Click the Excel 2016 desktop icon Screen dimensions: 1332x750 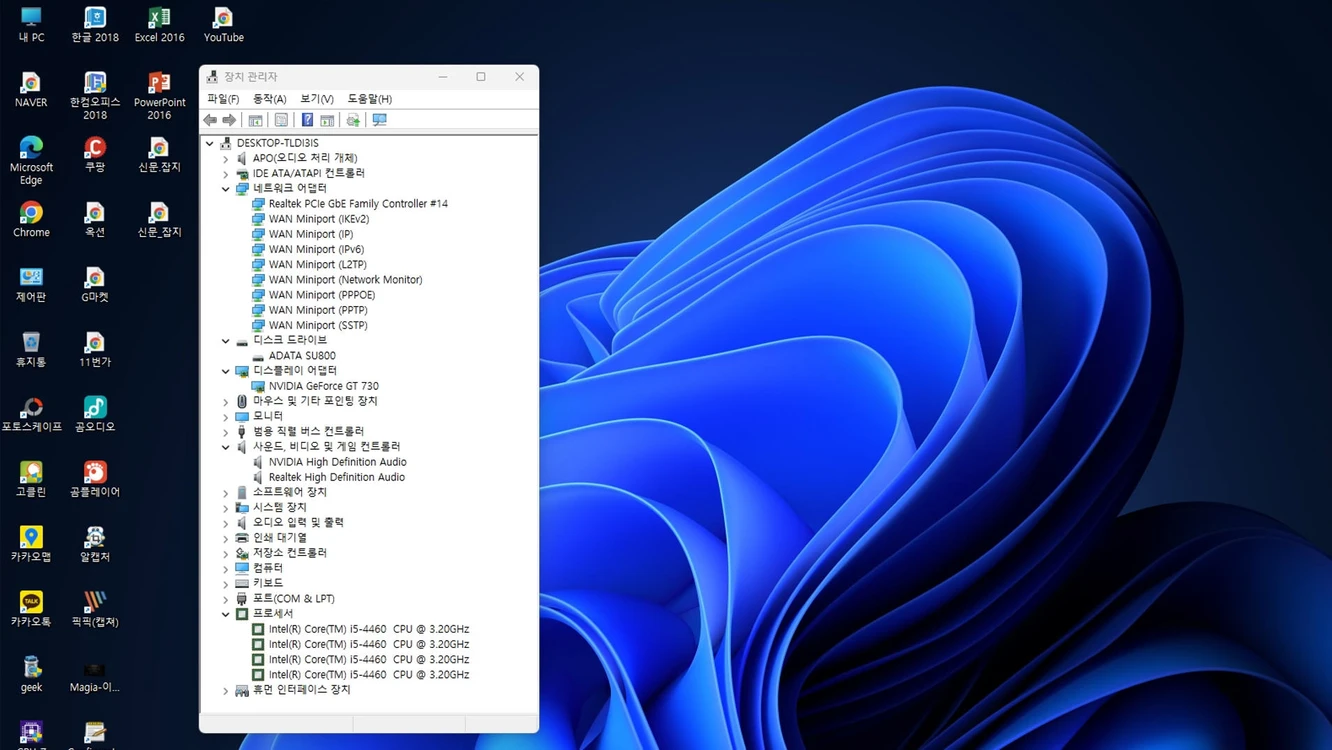tap(159, 25)
